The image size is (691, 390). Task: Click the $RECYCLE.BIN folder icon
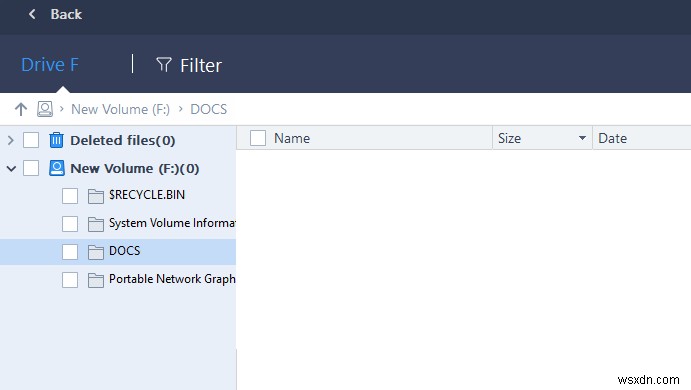pyautogui.click(x=96, y=196)
